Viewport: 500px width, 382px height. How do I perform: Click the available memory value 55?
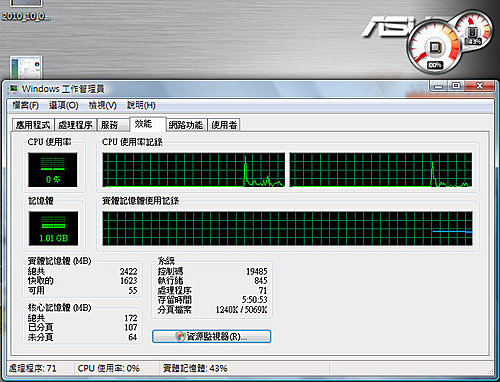(133, 290)
